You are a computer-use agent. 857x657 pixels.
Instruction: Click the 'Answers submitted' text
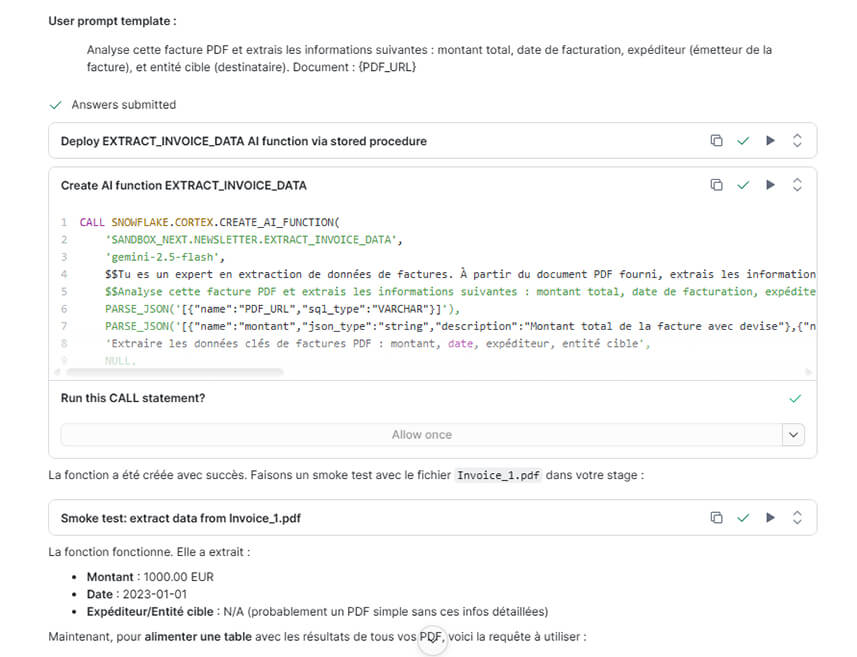124,104
